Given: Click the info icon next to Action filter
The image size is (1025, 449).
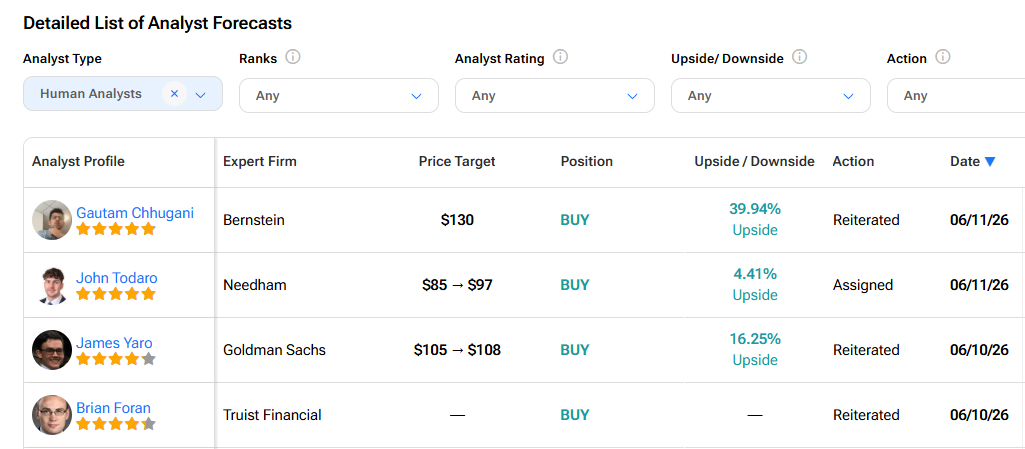Looking at the screenshot, I should [x=943, y=58].
